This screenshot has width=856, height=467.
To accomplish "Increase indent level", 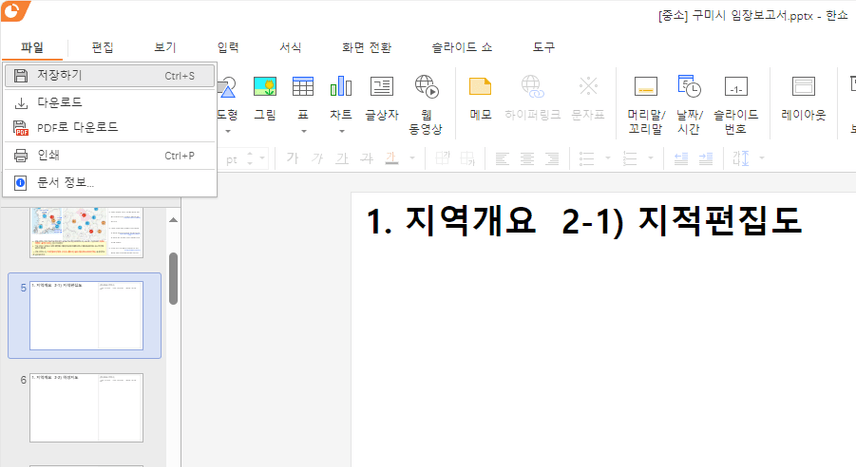I will click(x=706, y=158).
